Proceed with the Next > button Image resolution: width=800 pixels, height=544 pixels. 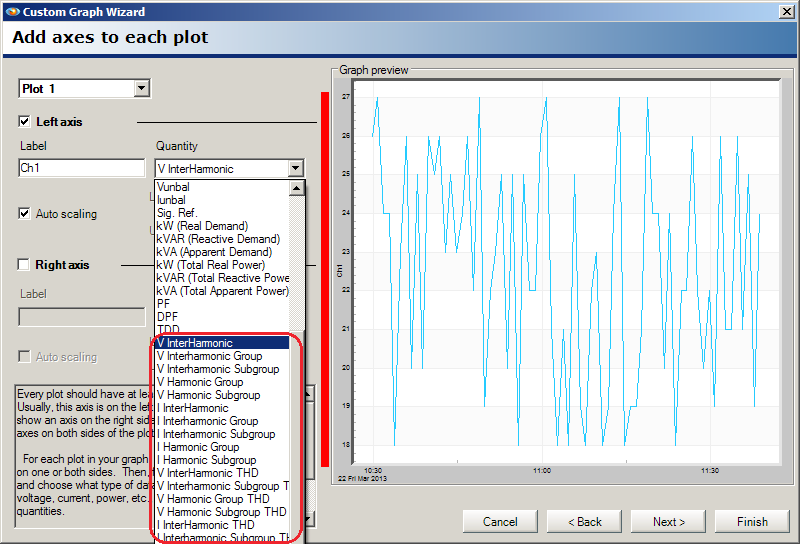tap(668, 522)
